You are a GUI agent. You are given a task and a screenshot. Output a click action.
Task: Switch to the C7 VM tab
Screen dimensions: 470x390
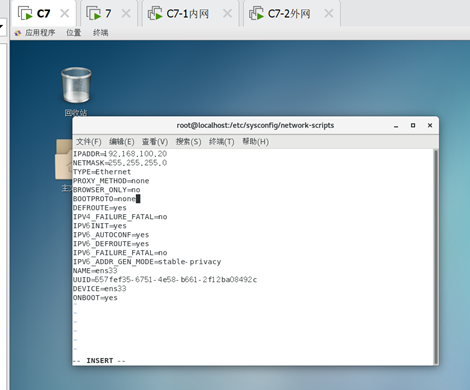[43, 13]
